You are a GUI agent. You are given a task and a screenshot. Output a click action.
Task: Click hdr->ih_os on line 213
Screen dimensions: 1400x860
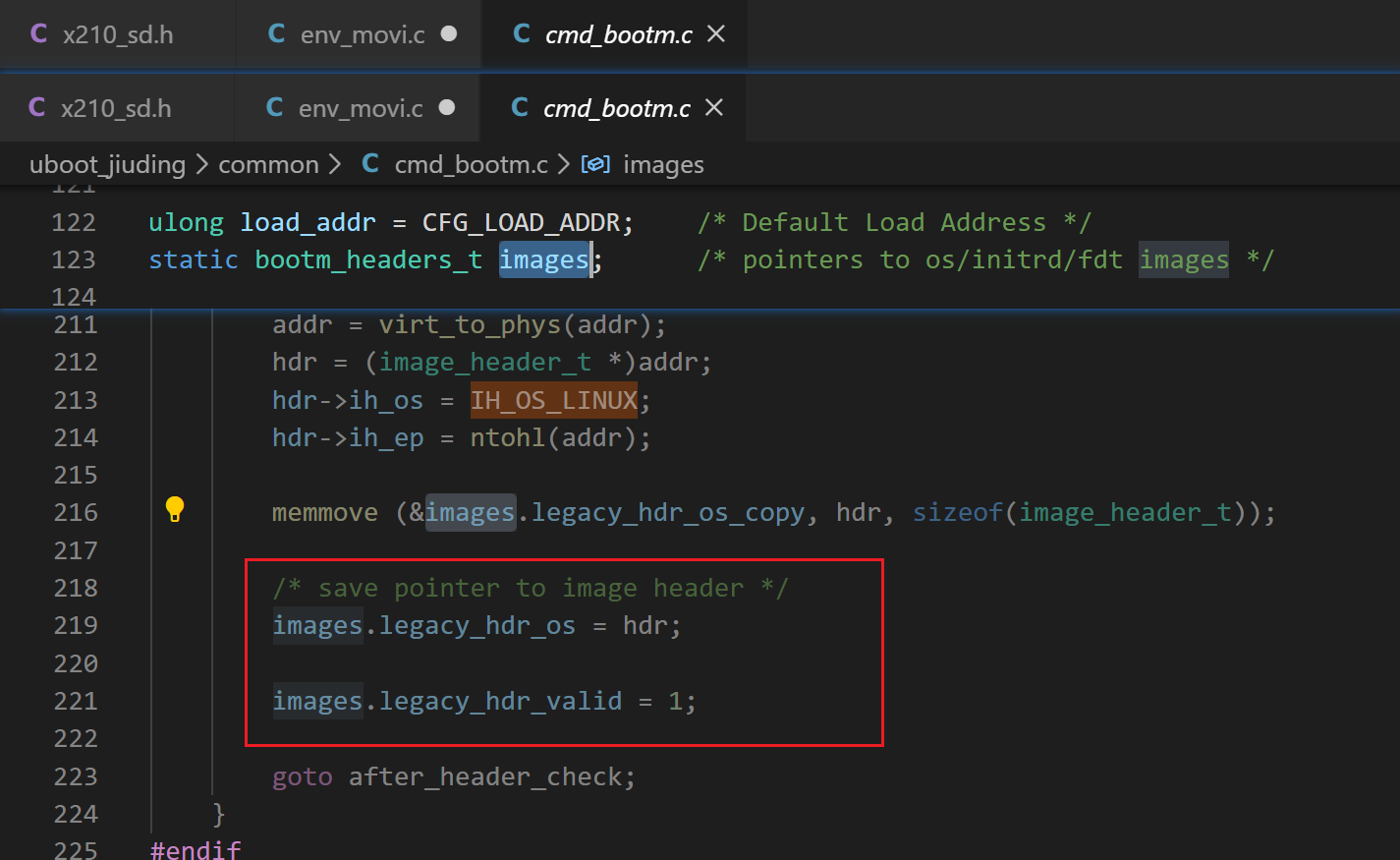(x=348, y=401)
